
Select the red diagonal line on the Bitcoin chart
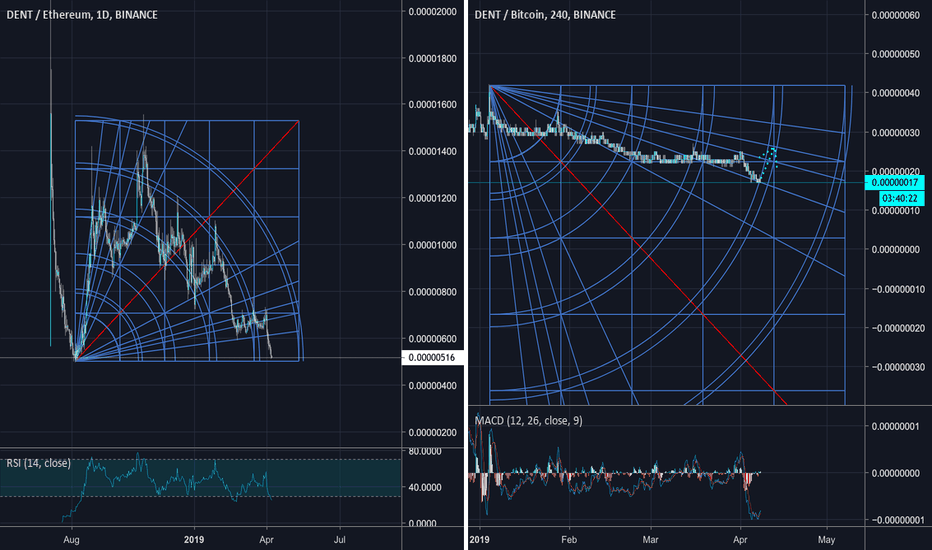pyautogui.click(x=638, y=245)
